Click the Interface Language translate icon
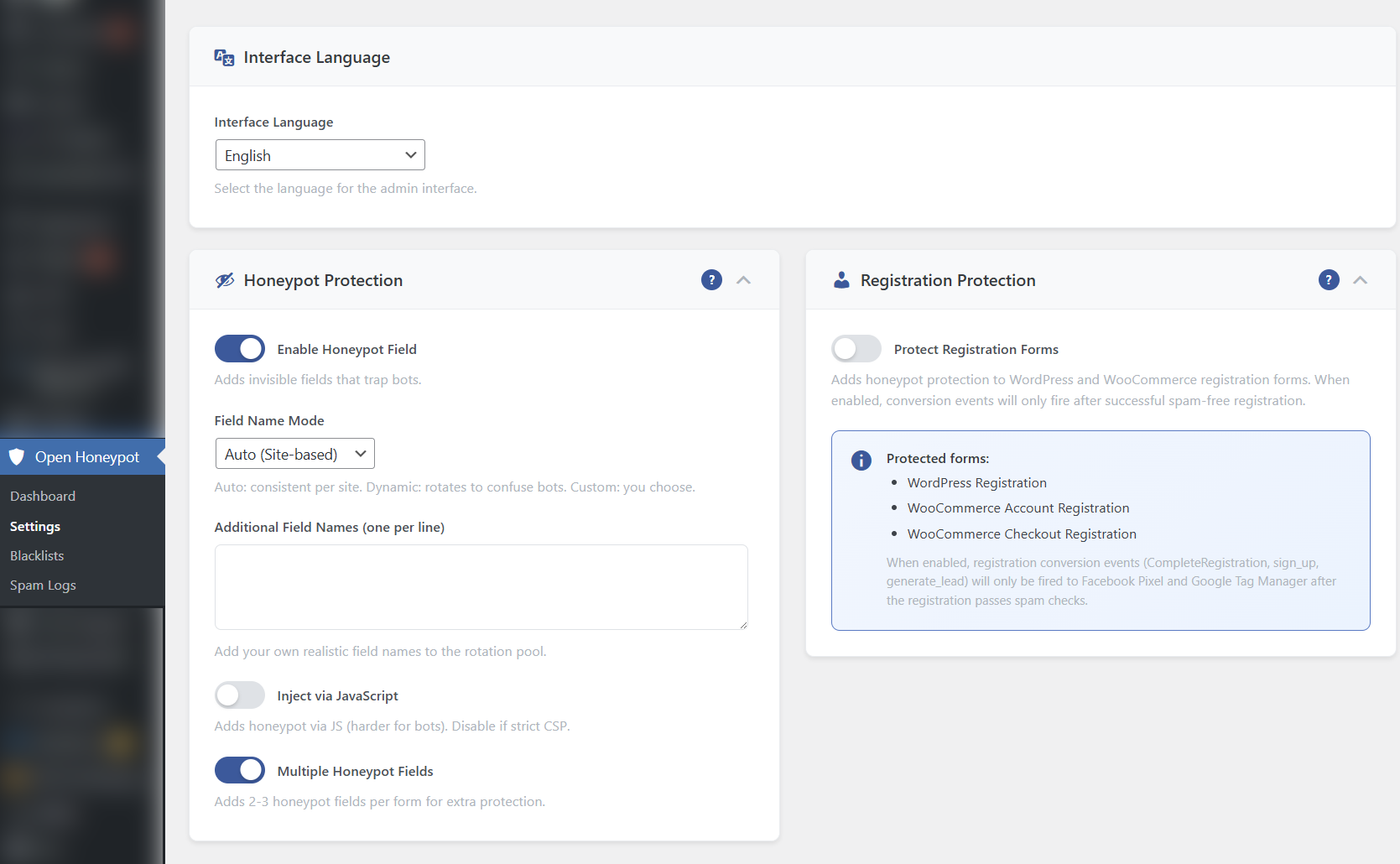This screenshot has width=1400, height=864. 224,57
